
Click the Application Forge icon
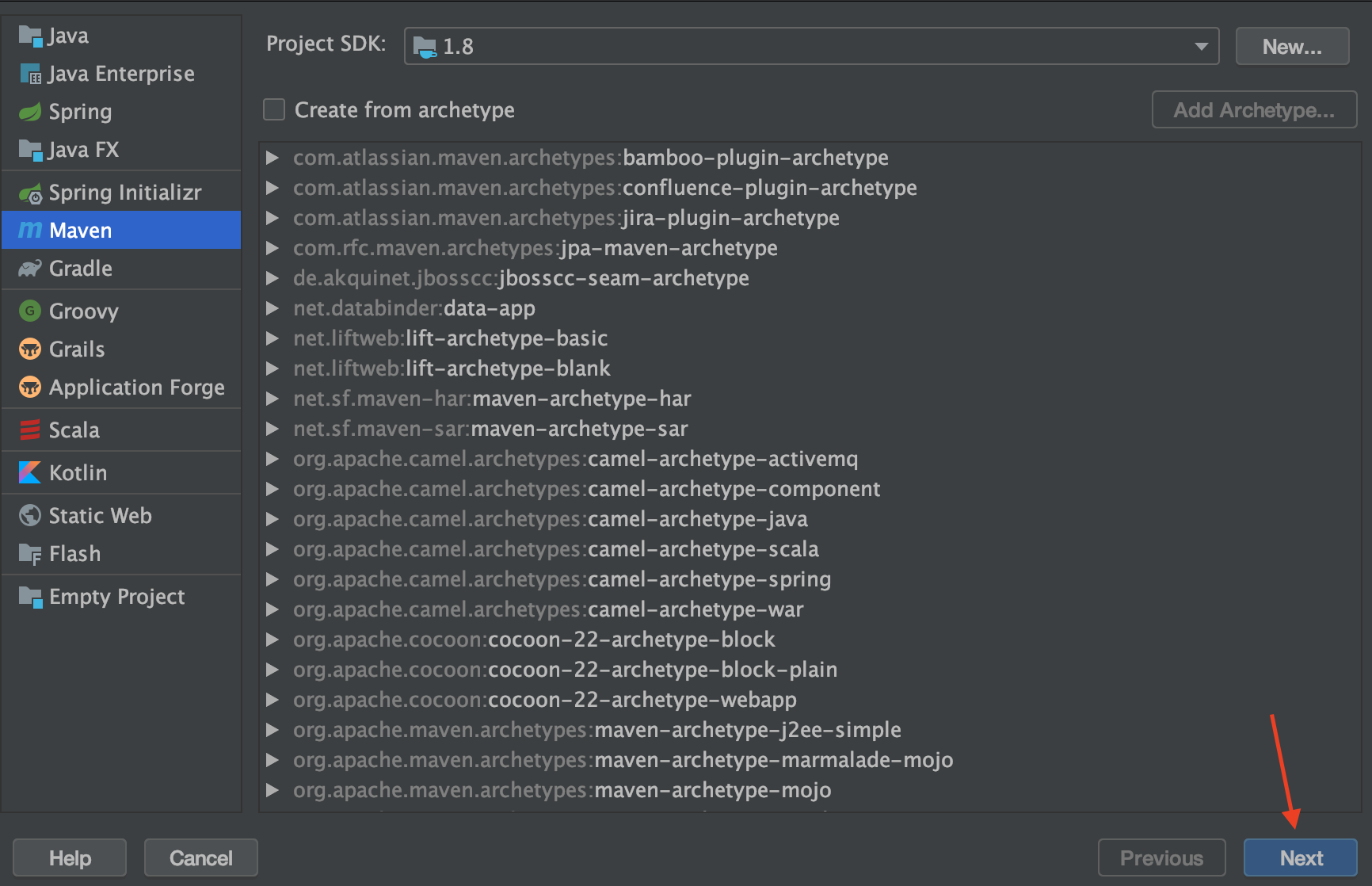click(x=30, y=387)
